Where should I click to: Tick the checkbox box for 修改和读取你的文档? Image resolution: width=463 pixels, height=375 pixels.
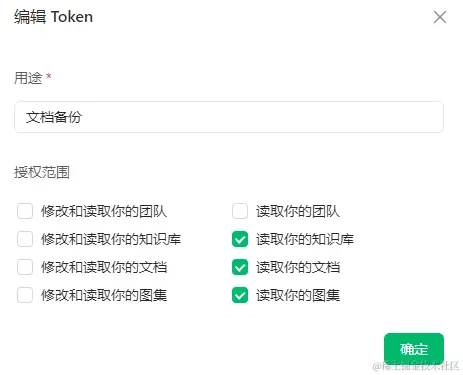[25, 267]
